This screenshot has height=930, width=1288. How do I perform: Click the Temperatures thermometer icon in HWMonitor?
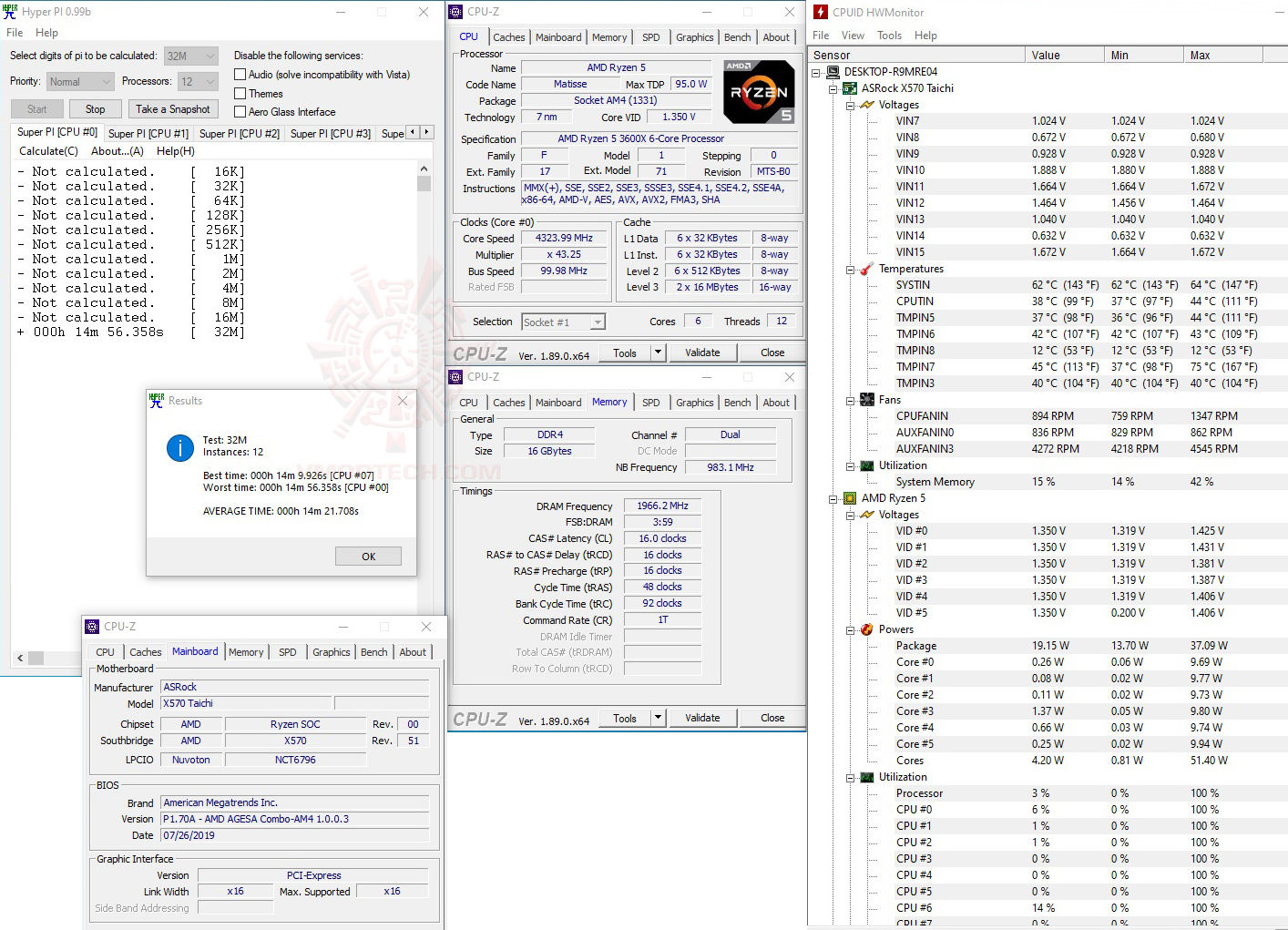(x=864, y=269)
